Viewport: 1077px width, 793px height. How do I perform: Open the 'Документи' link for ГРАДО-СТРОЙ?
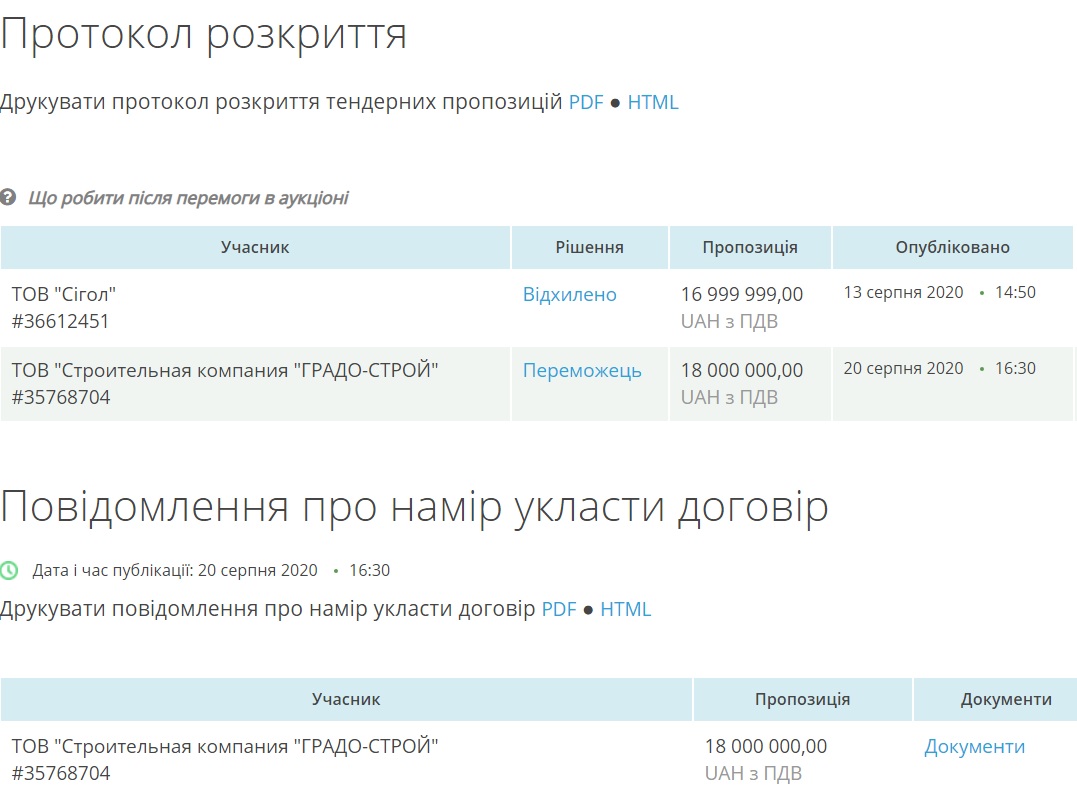(974, 746)
